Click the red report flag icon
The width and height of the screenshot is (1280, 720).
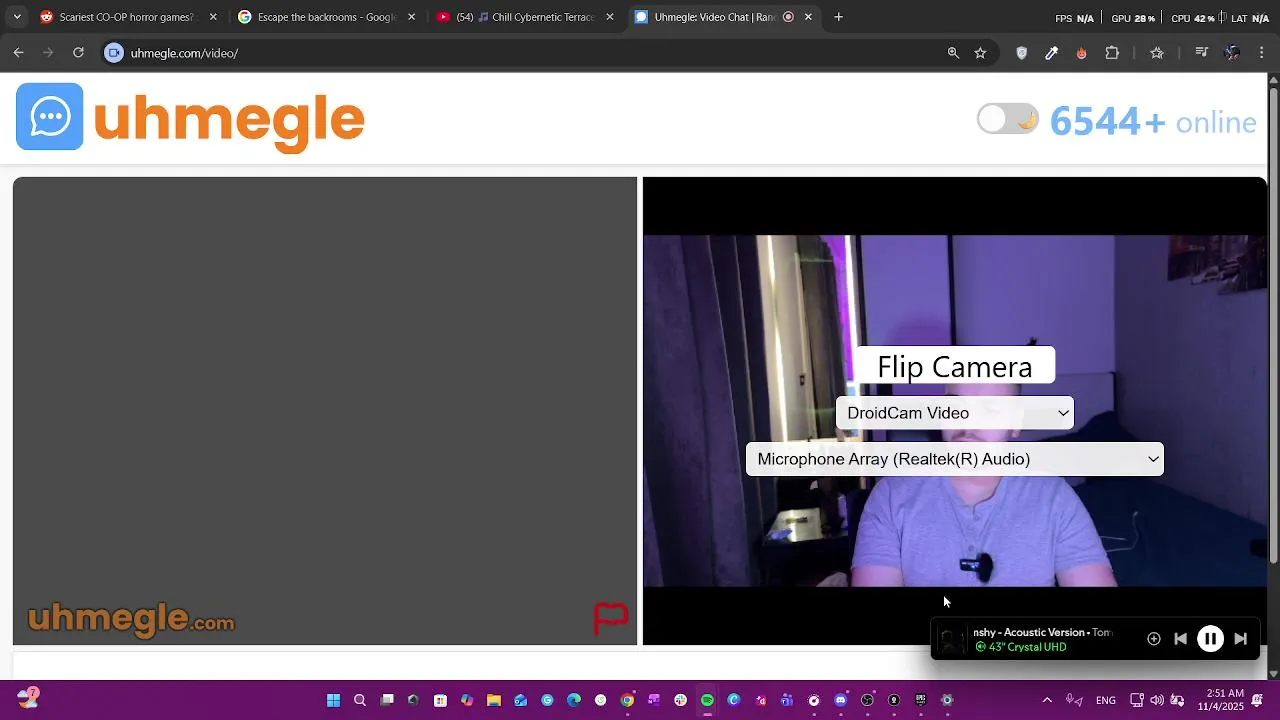pyautogui.click(x=611, y=618)
